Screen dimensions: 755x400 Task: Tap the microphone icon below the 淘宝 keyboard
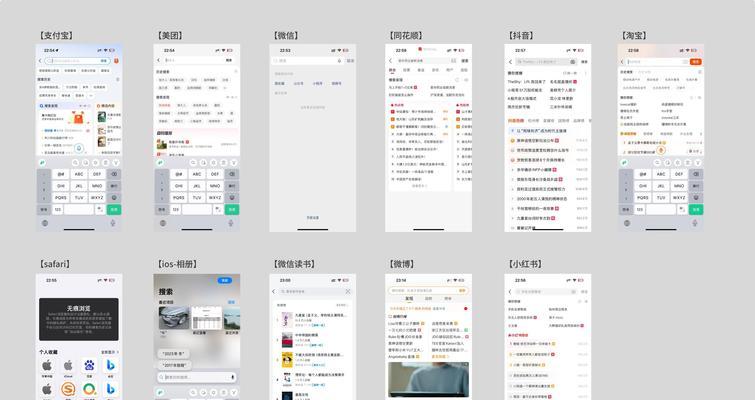tap(695, 223)
